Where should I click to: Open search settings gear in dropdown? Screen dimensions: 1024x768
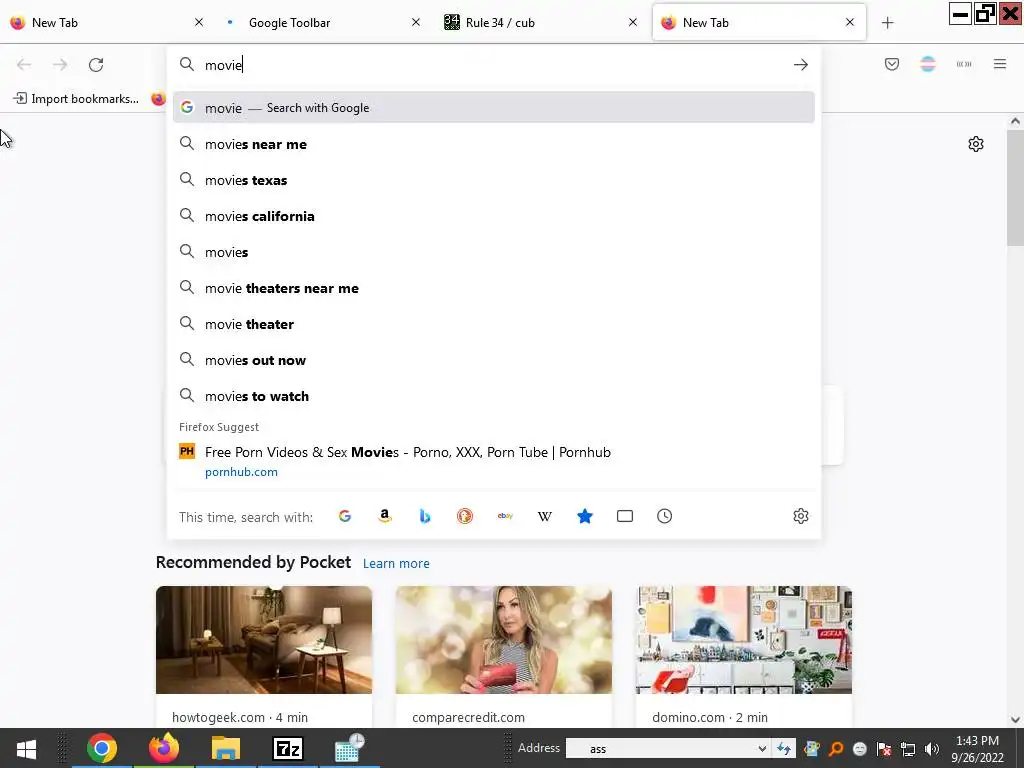(801, 517)
